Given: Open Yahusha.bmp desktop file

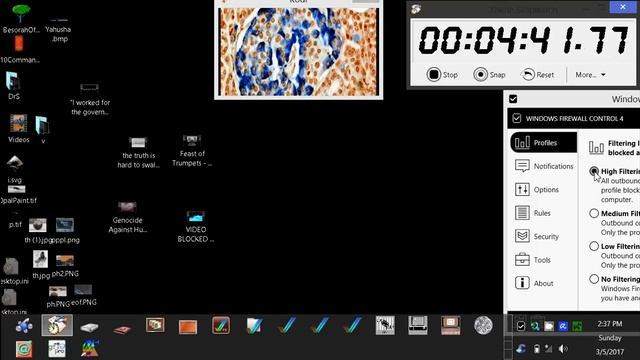Looking at the screenshot, I should (x=58, y=29).
